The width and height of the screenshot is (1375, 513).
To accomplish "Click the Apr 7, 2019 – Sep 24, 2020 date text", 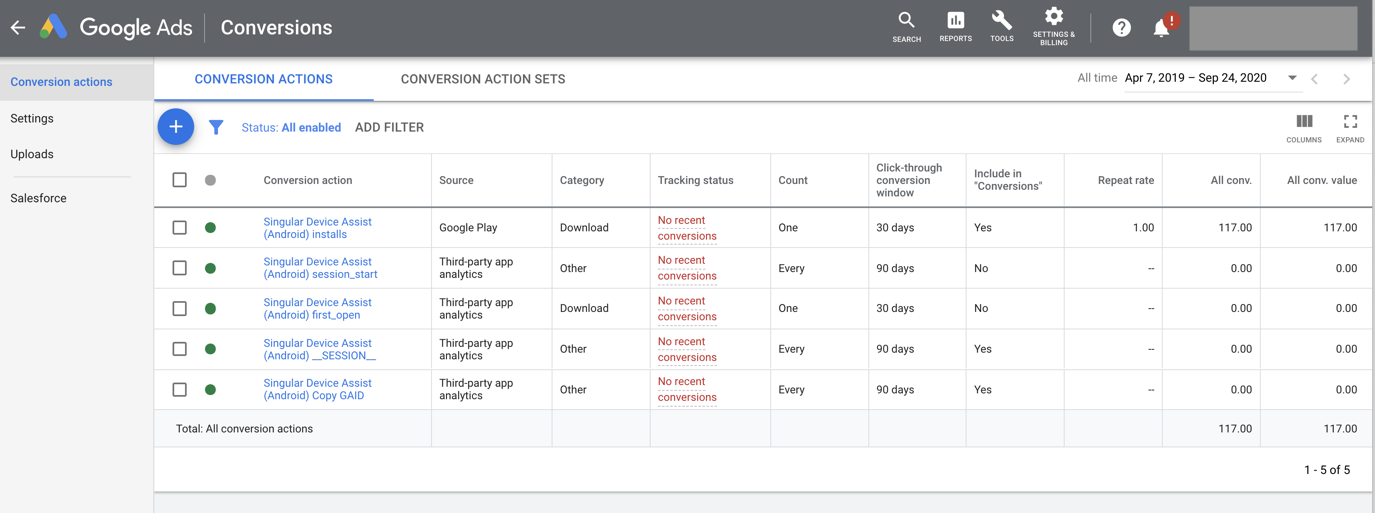I will pyautogui.click(x=1196, y=78).
